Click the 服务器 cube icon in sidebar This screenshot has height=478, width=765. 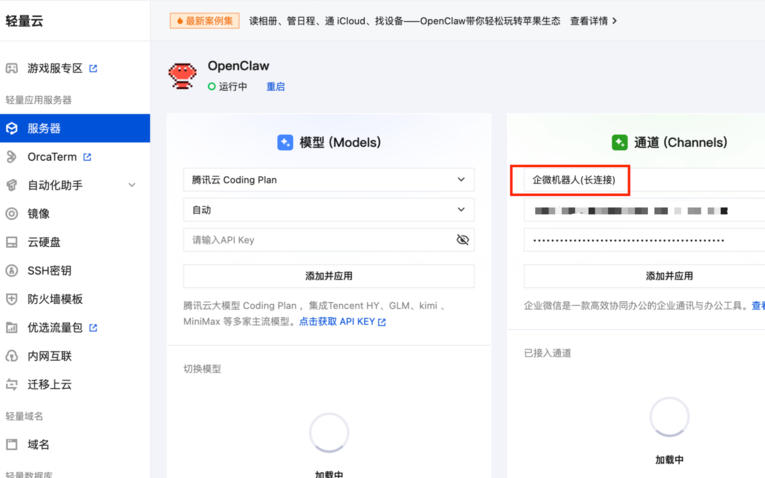pos(12,128)
